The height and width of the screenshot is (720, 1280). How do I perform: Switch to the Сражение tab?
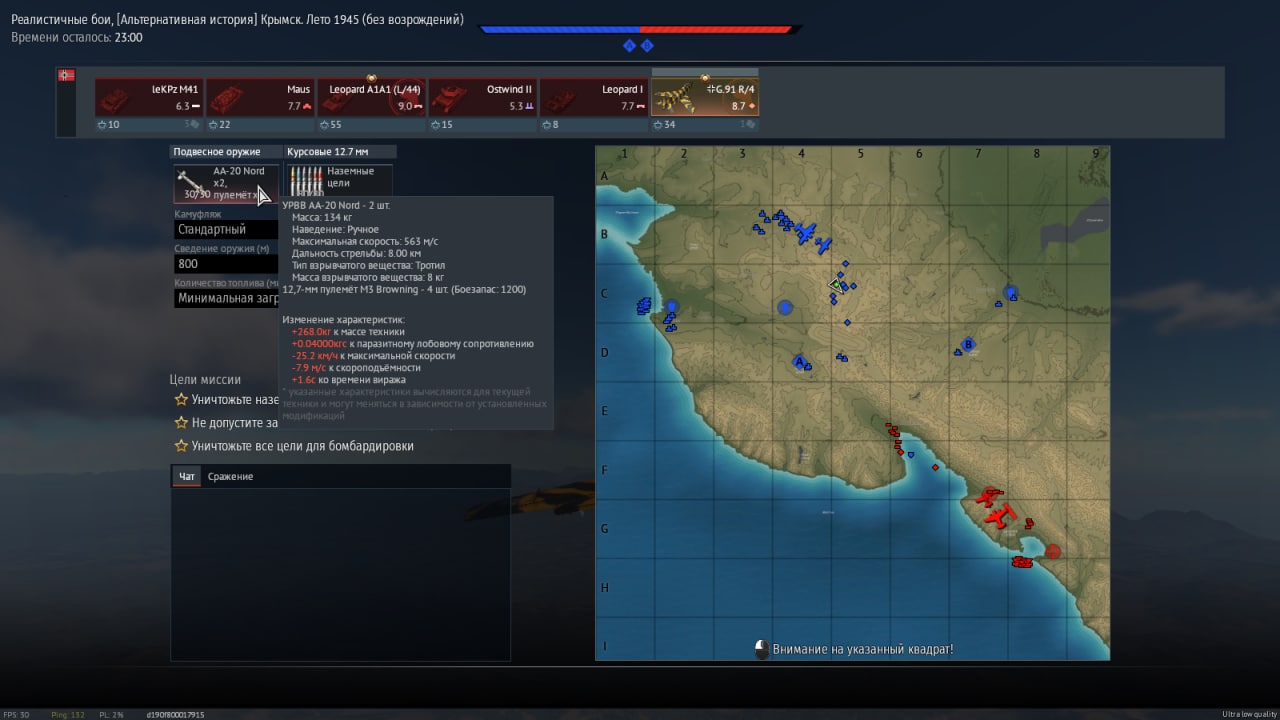230,476
